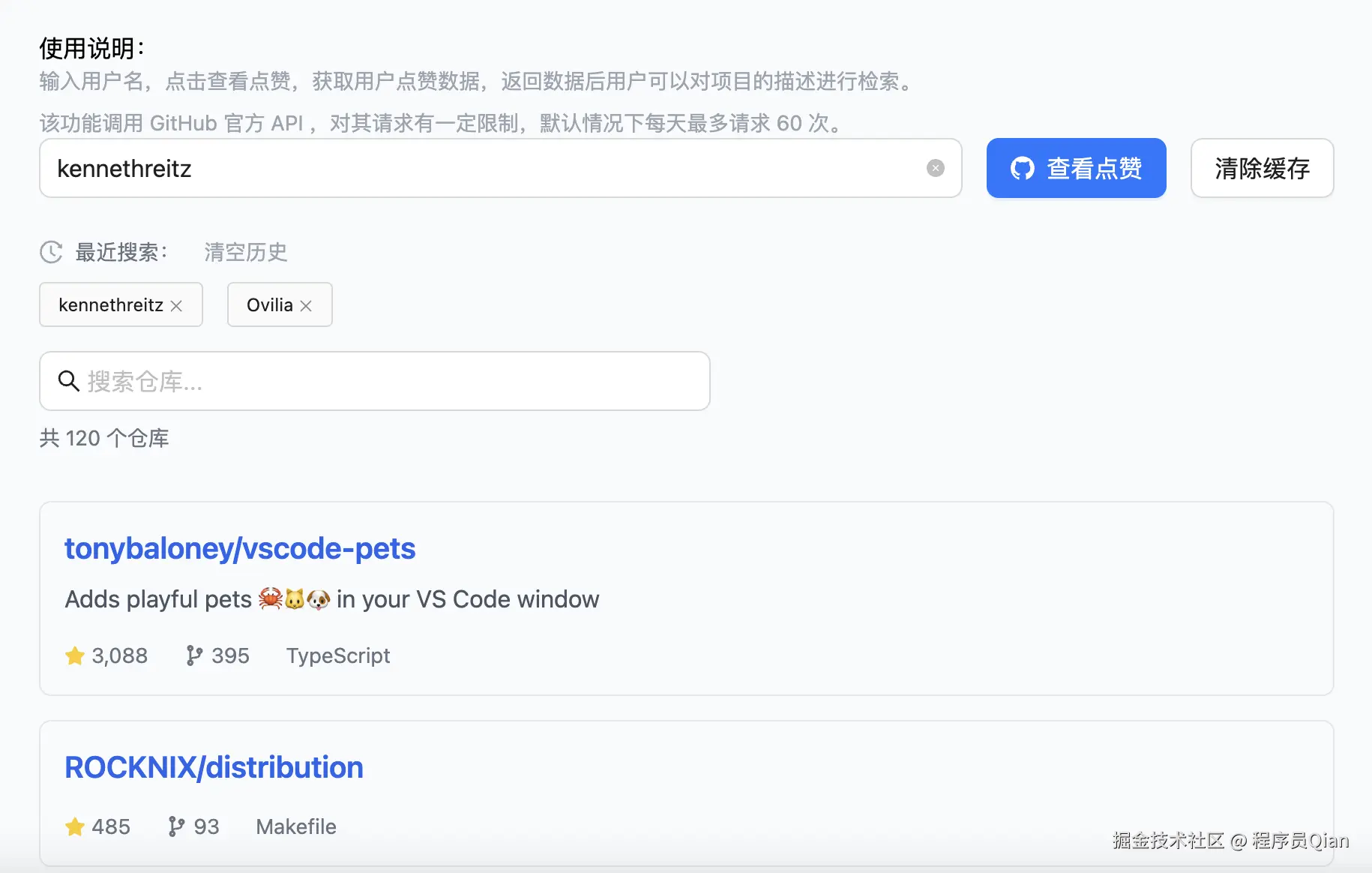This screenshot has width=1372, height=873.
Task: Click the star icon next to 485
Action: tap(74, 826)
